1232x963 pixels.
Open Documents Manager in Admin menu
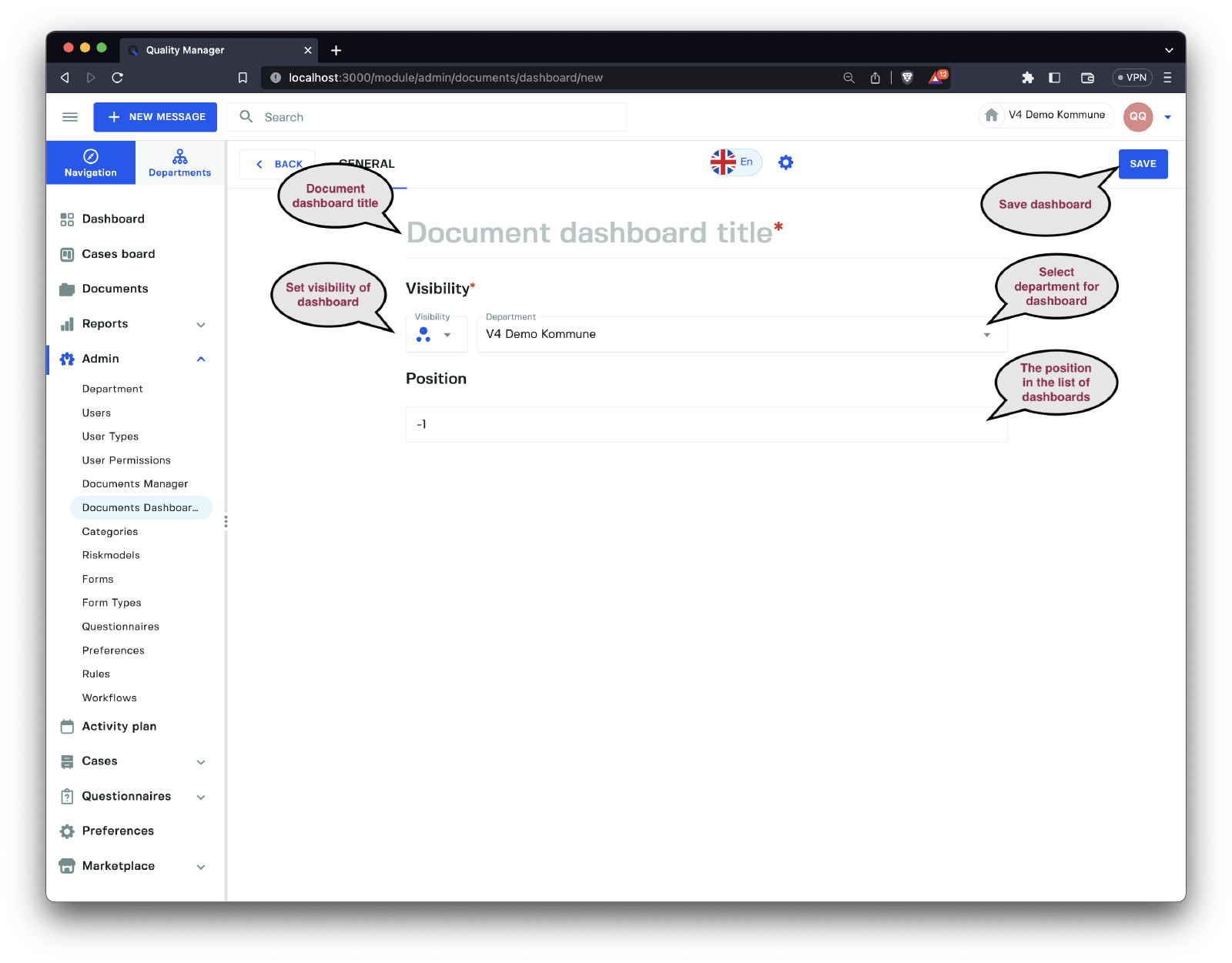[135, 484]
